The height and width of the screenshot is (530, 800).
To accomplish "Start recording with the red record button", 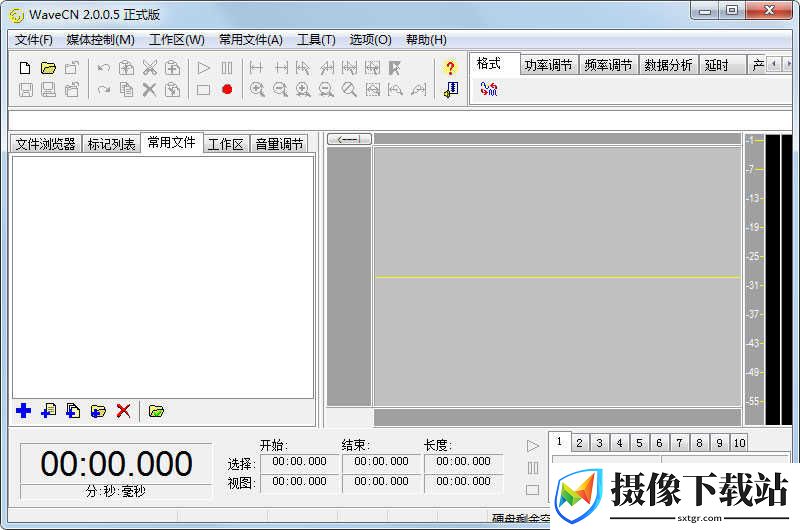I will 227,90.
